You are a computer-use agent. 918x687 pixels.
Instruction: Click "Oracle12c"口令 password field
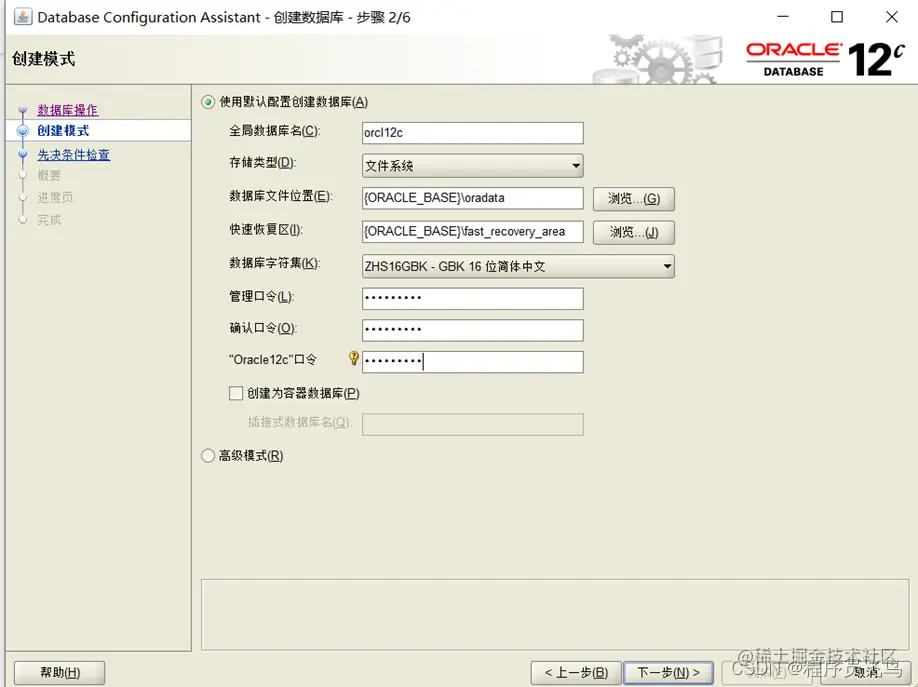pos(472,362)
